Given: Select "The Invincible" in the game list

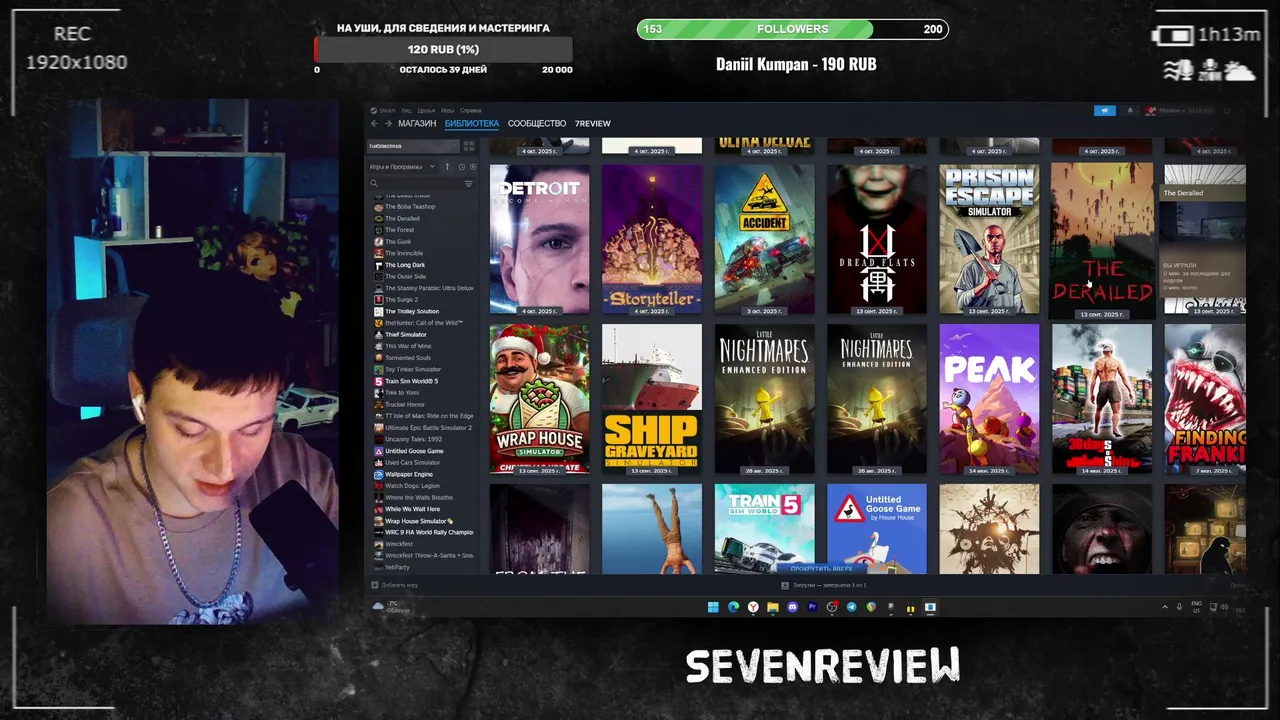Looking at the screenshot, I should 404,253.
